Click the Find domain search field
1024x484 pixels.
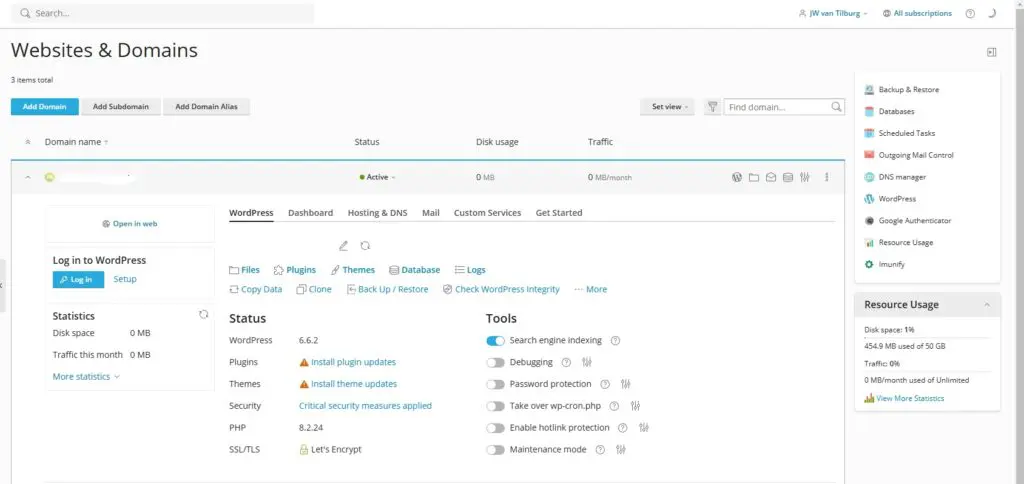click(777, 106)
